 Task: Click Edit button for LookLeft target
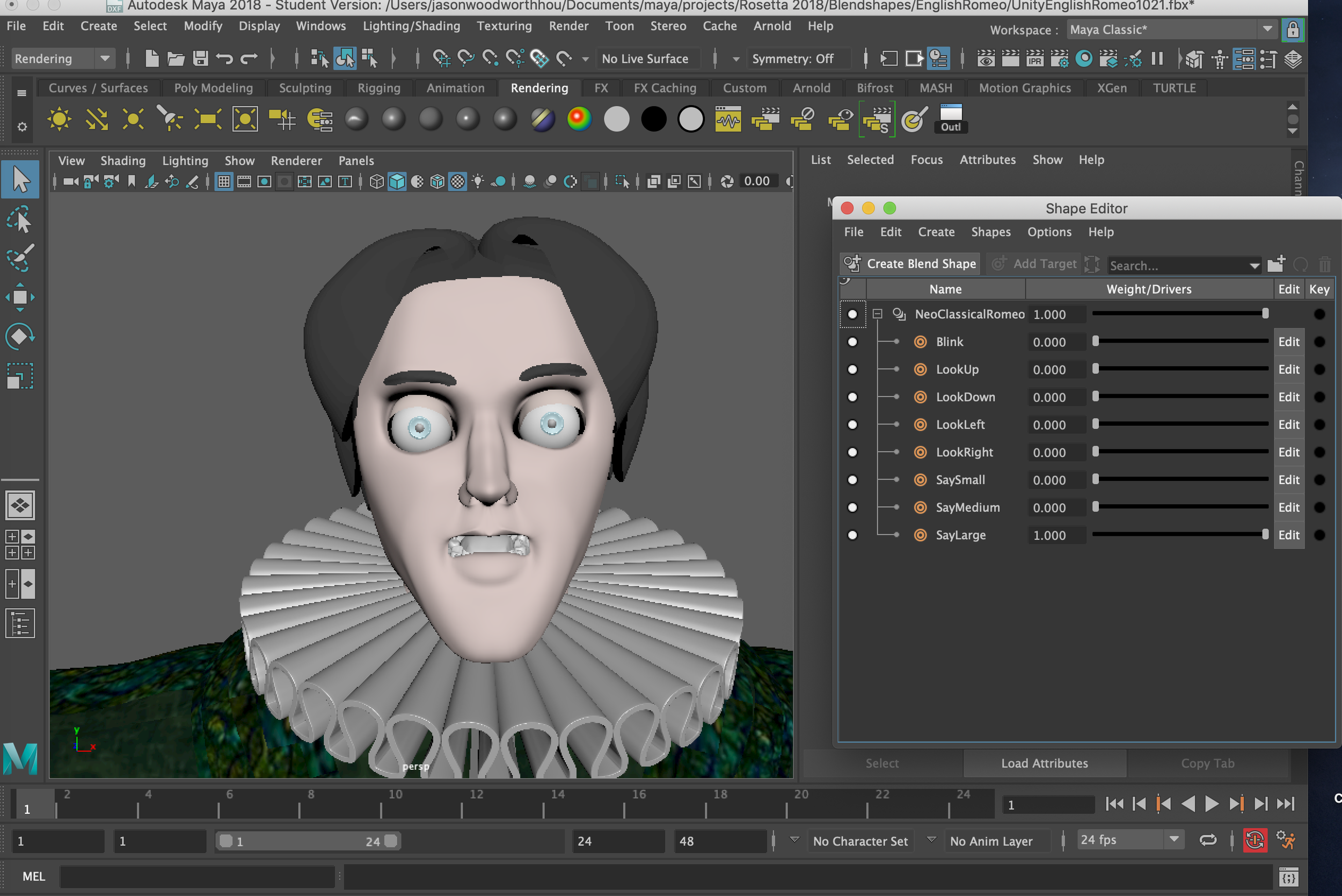coord(1288,425)
